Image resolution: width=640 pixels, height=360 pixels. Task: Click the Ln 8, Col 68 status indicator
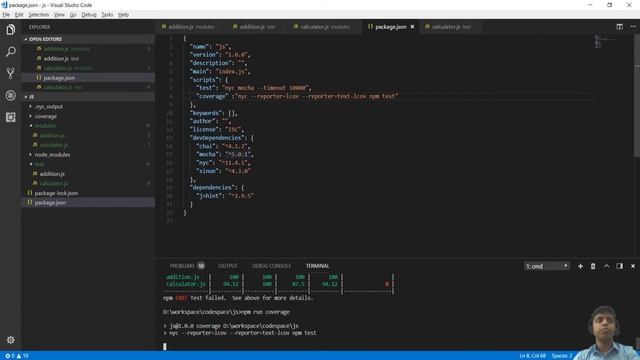coord(532,356)
